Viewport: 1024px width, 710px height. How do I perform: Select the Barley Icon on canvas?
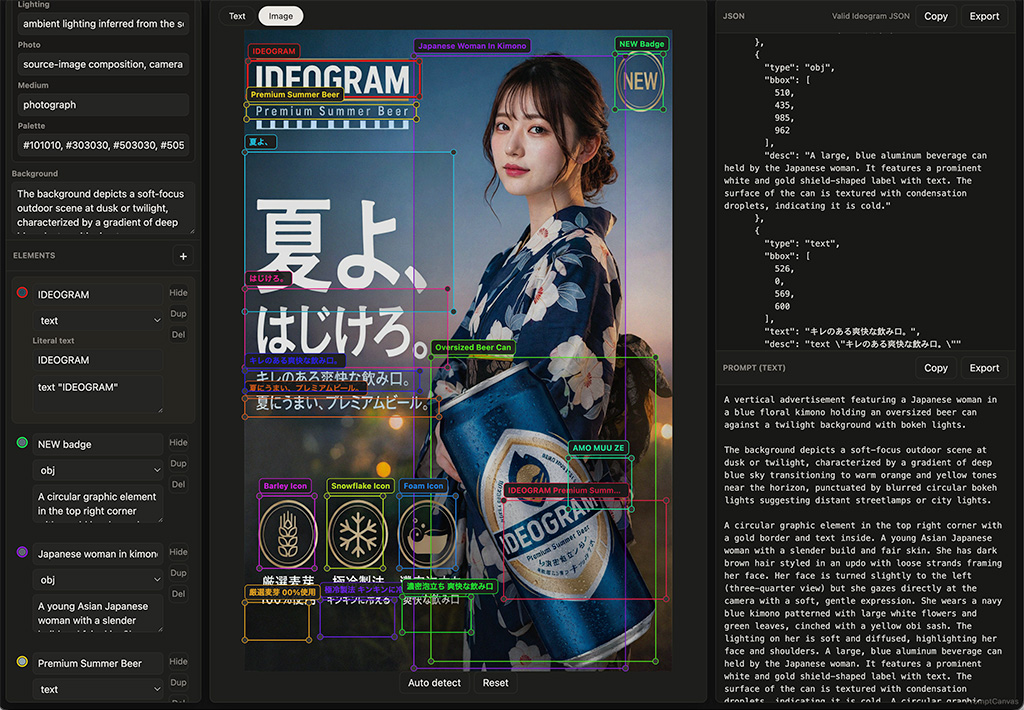pos(287,534)
